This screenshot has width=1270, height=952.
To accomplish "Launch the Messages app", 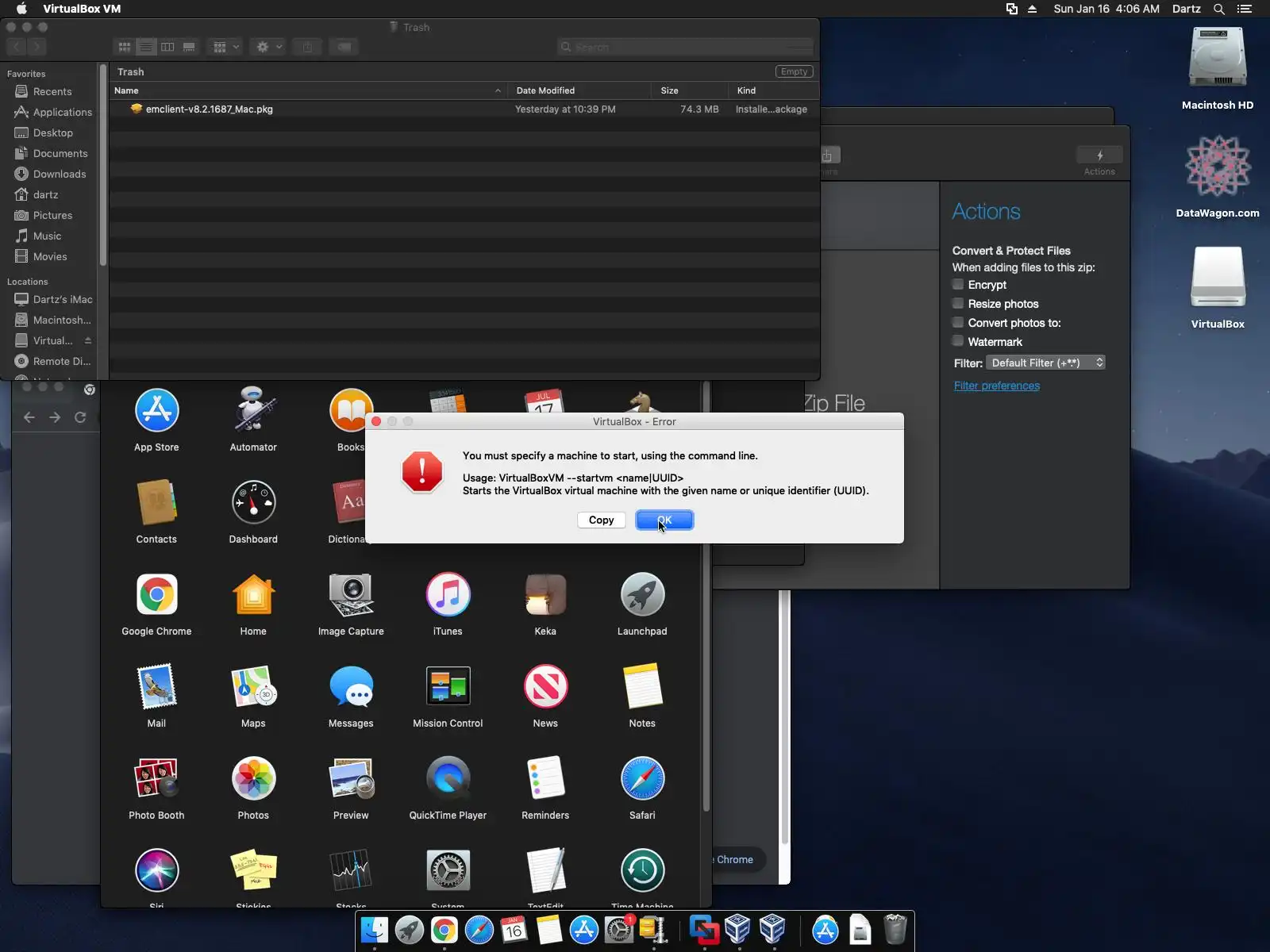I will pyautogui.click(x=351, y=687).
